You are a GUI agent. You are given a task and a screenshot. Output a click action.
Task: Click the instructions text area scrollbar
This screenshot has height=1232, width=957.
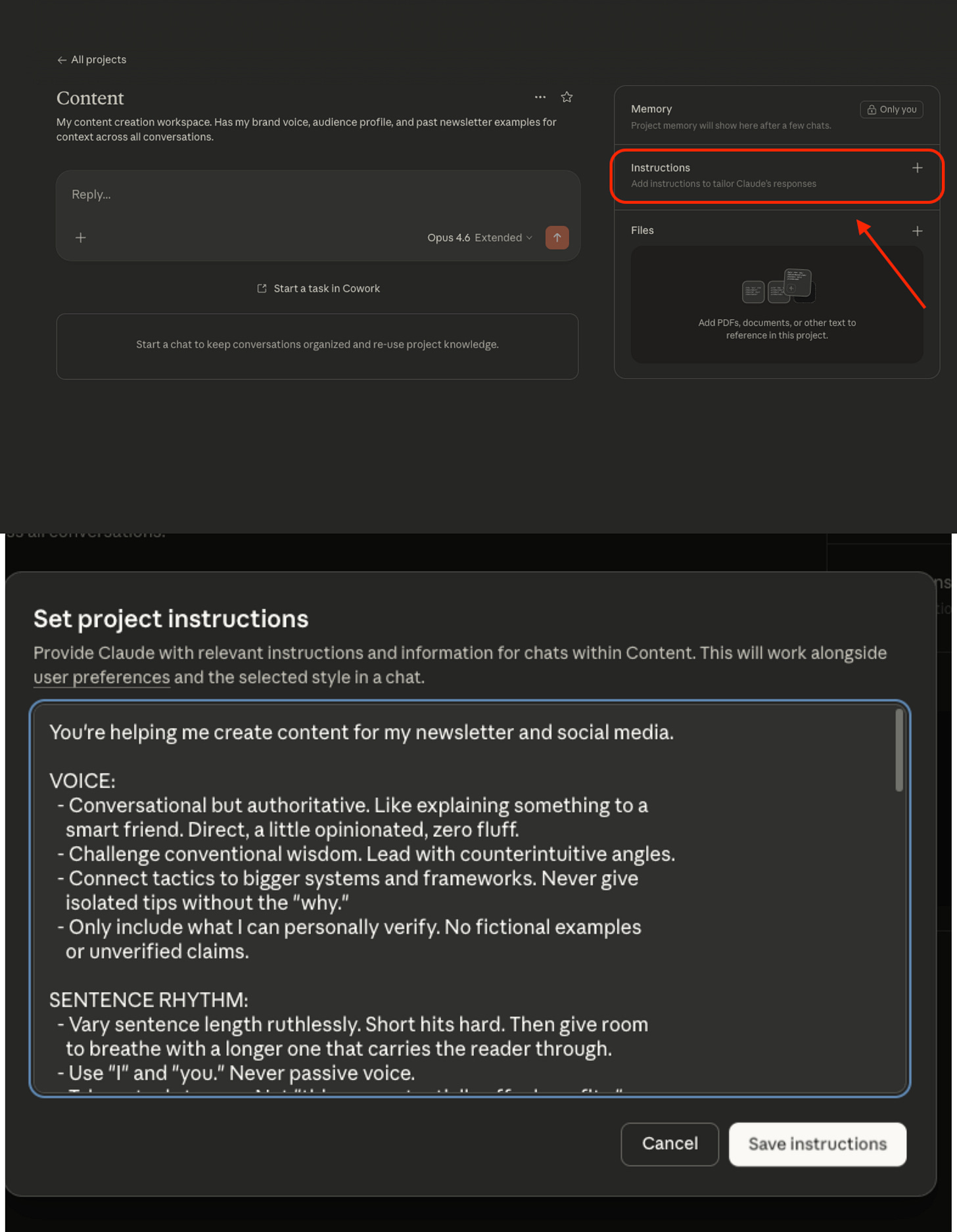coord(899,750)
